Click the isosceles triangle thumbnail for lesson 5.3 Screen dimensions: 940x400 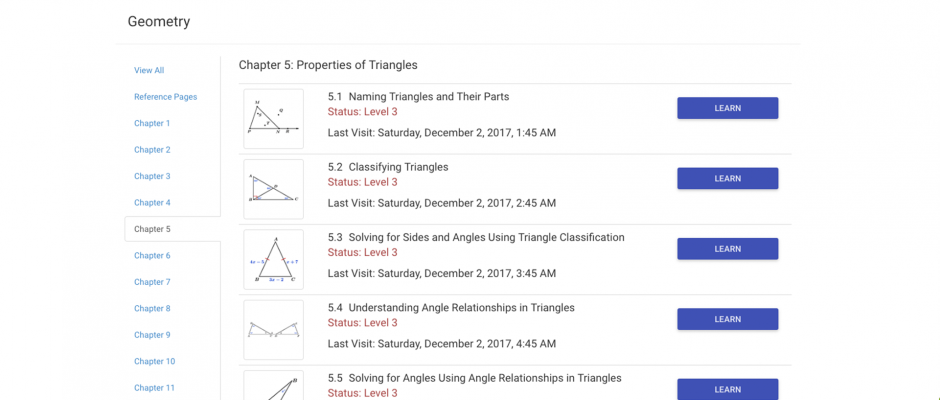pos(273,259)
